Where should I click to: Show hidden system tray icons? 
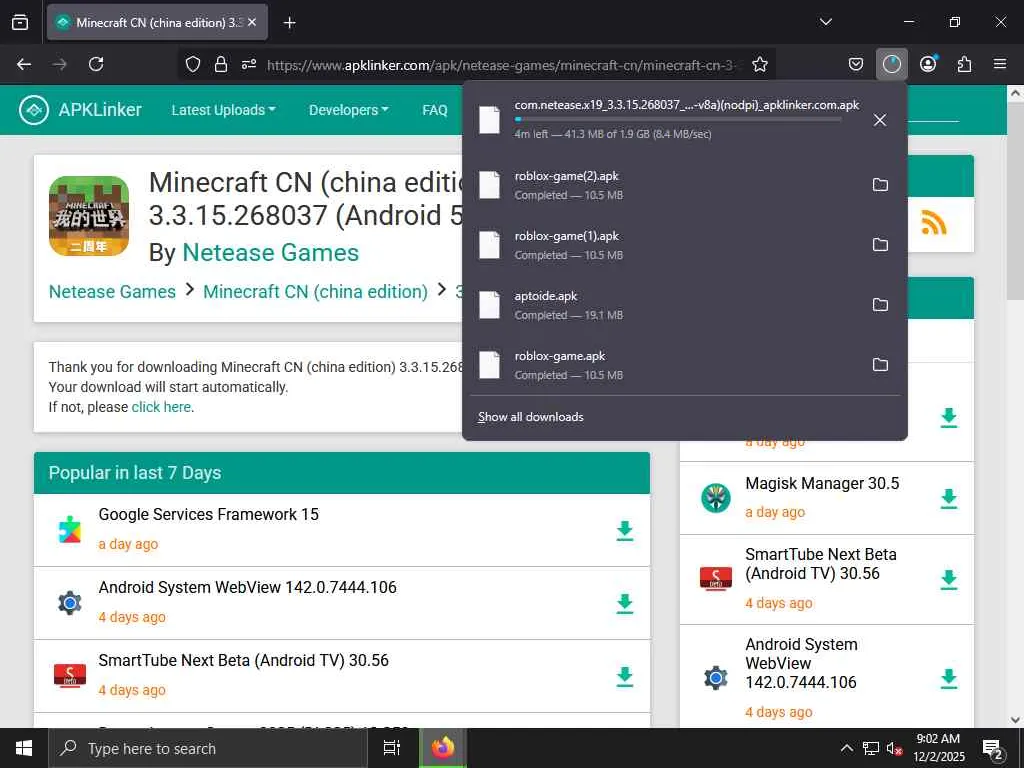(x=846, y=748)
